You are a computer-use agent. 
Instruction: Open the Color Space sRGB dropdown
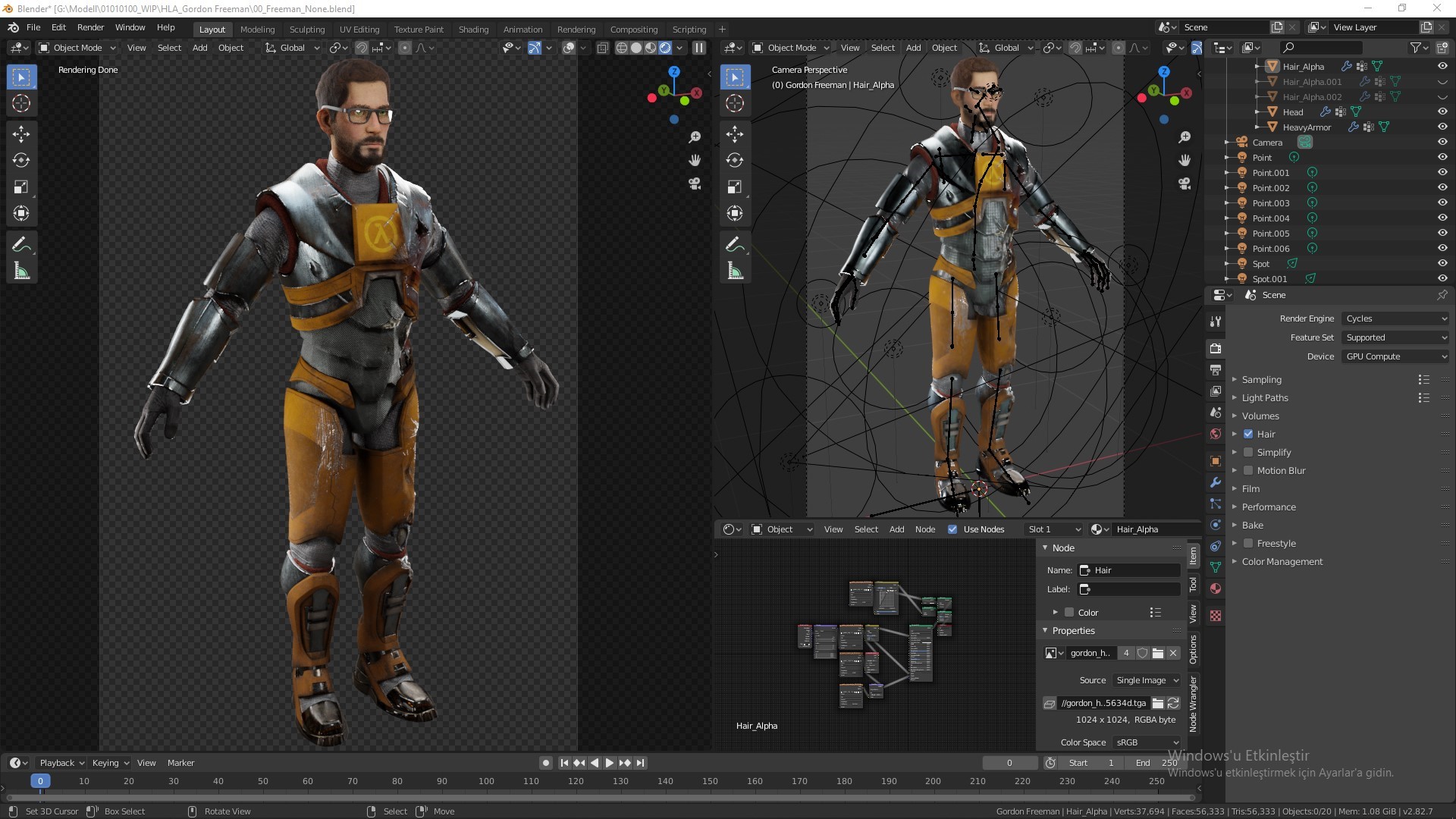[1147, 742]
